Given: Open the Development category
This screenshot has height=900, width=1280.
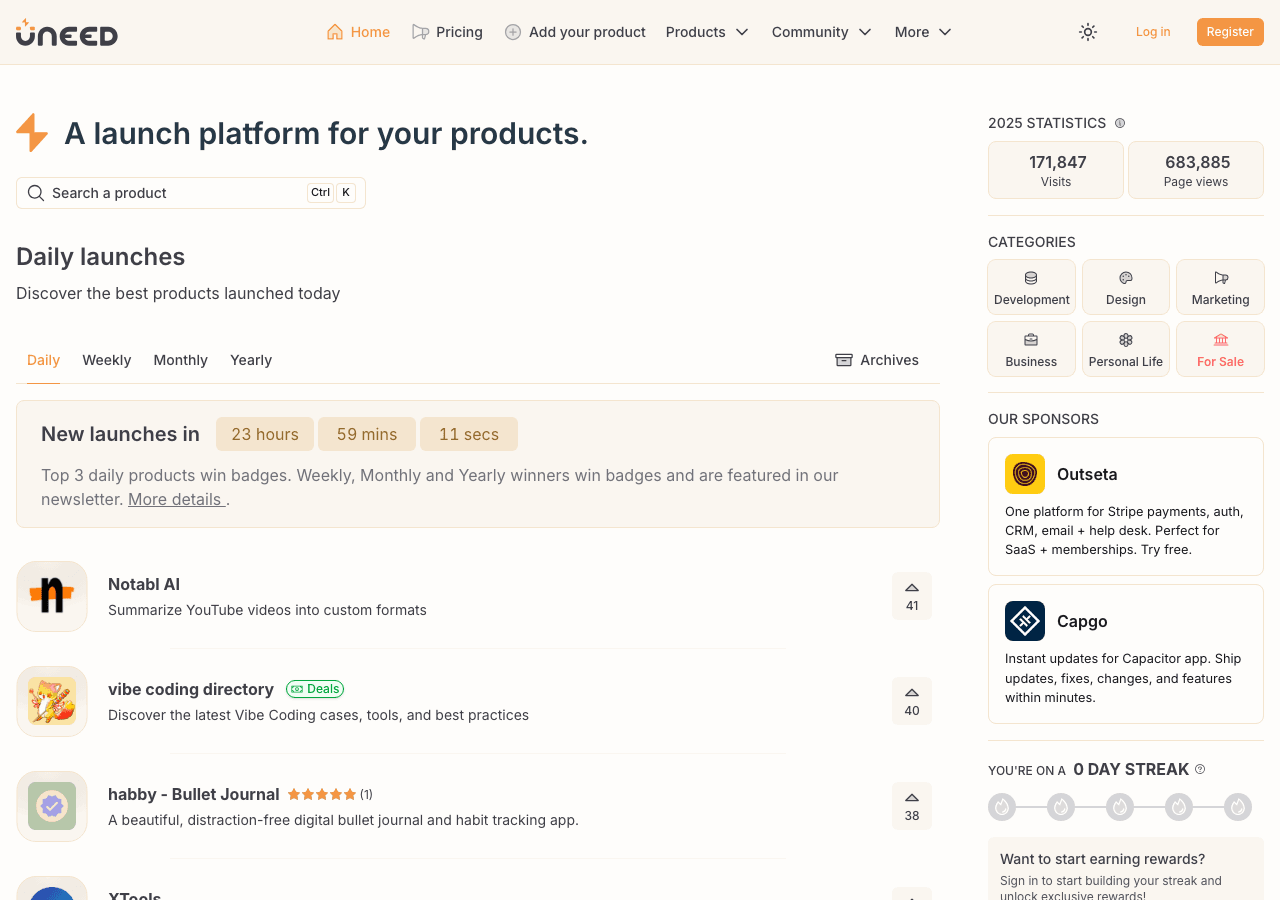Looking at the screenshot, I should tap(1031, 288).
